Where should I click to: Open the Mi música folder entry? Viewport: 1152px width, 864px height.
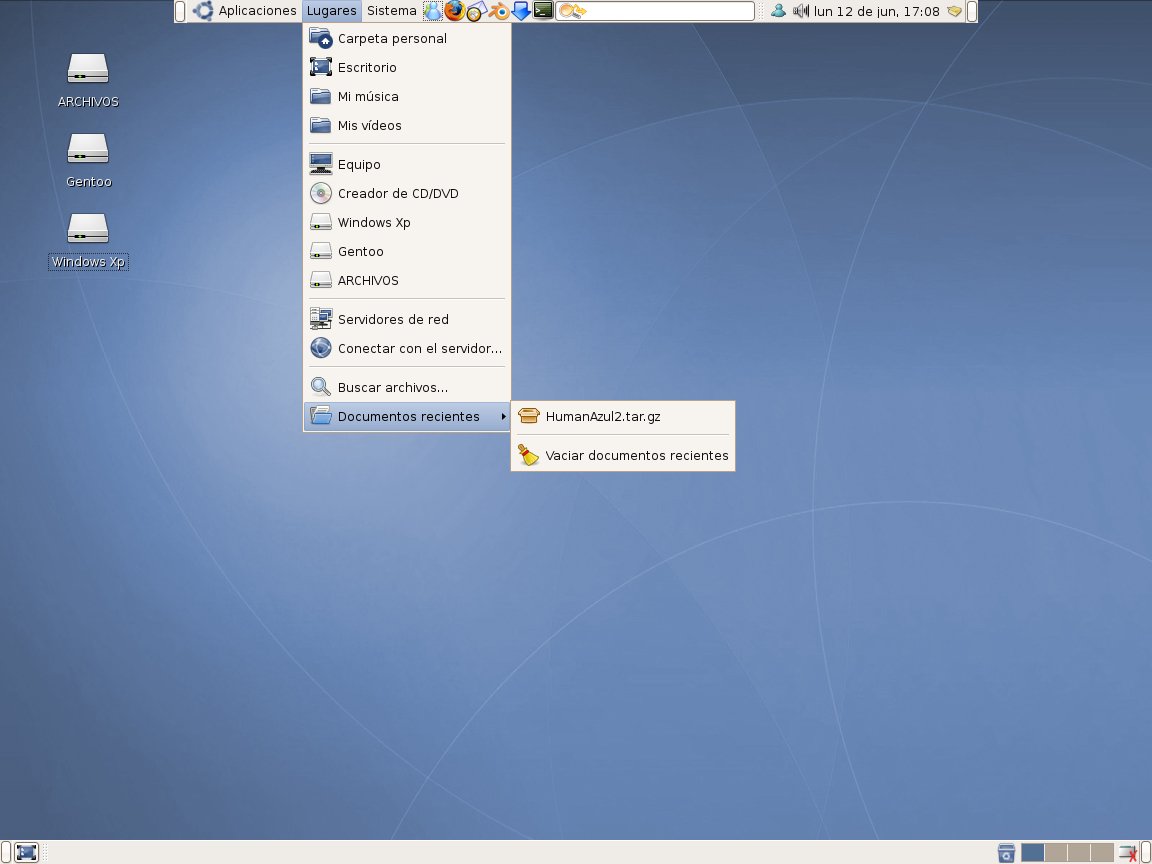(407, 96)
